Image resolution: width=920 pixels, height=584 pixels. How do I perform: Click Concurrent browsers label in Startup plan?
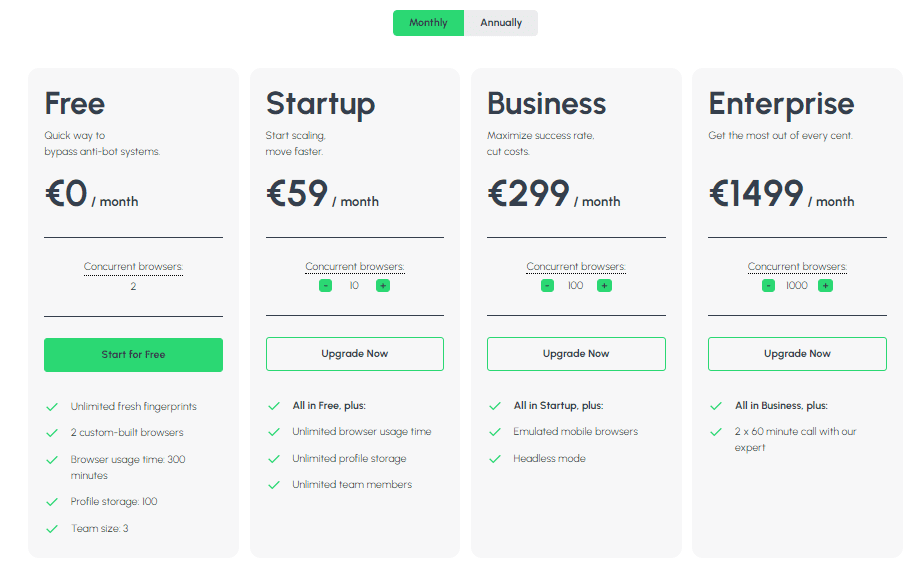[x=355, y=267]
